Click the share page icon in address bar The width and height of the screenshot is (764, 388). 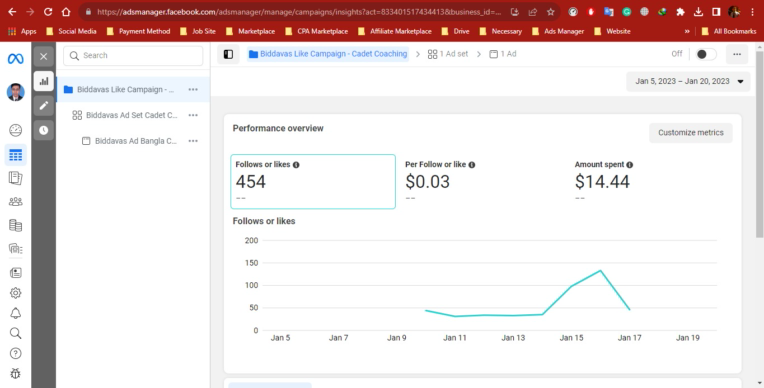tap(533, 12)
